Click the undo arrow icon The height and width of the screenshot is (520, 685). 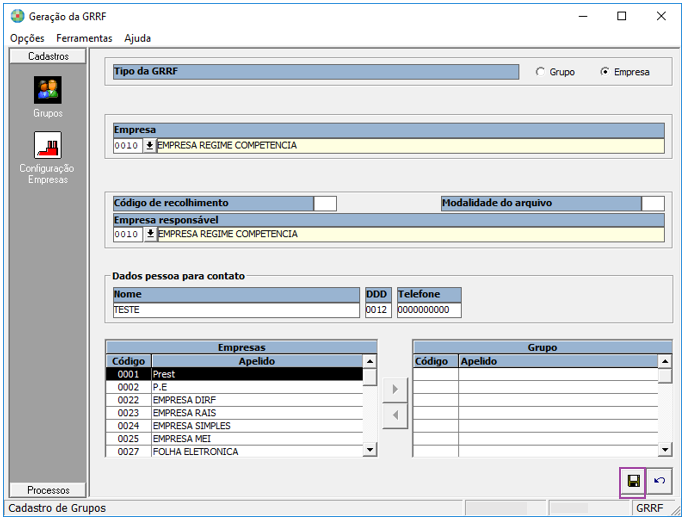click(659, 482)
